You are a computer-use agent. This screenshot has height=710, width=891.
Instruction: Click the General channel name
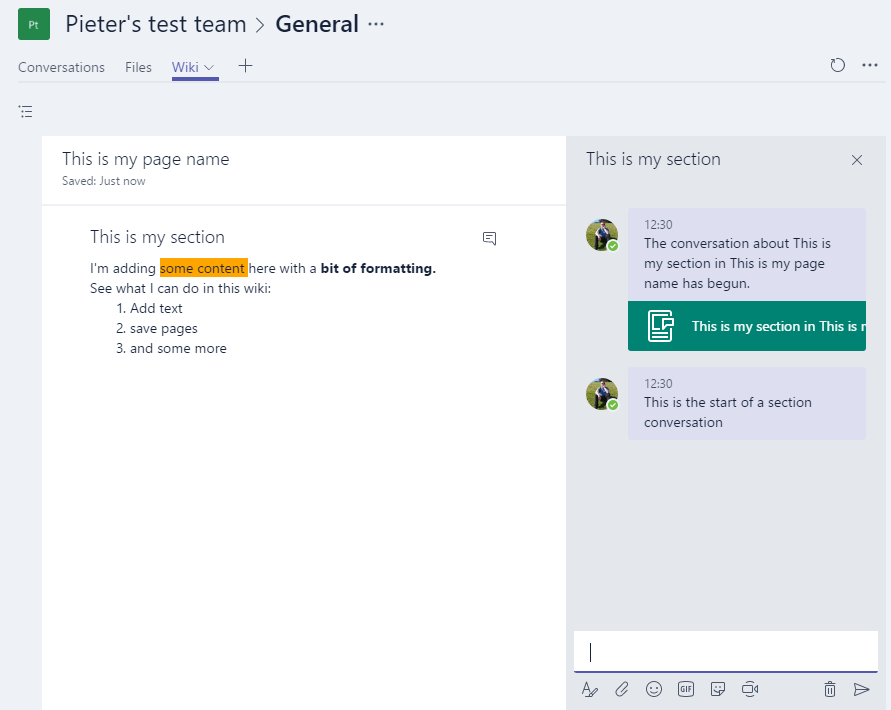click(x=317, y=24)
